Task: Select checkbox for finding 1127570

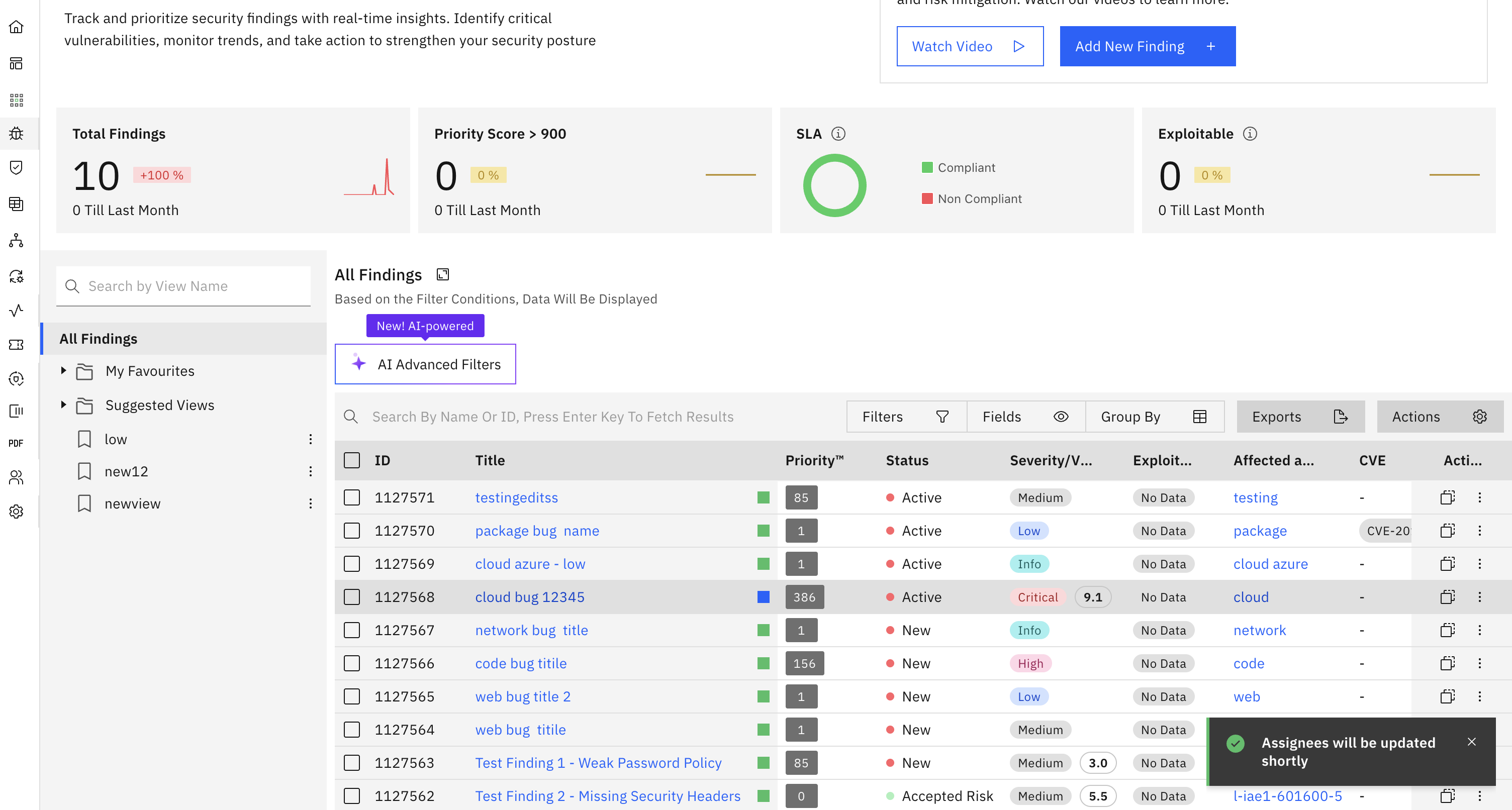Action: click(351, 531)
